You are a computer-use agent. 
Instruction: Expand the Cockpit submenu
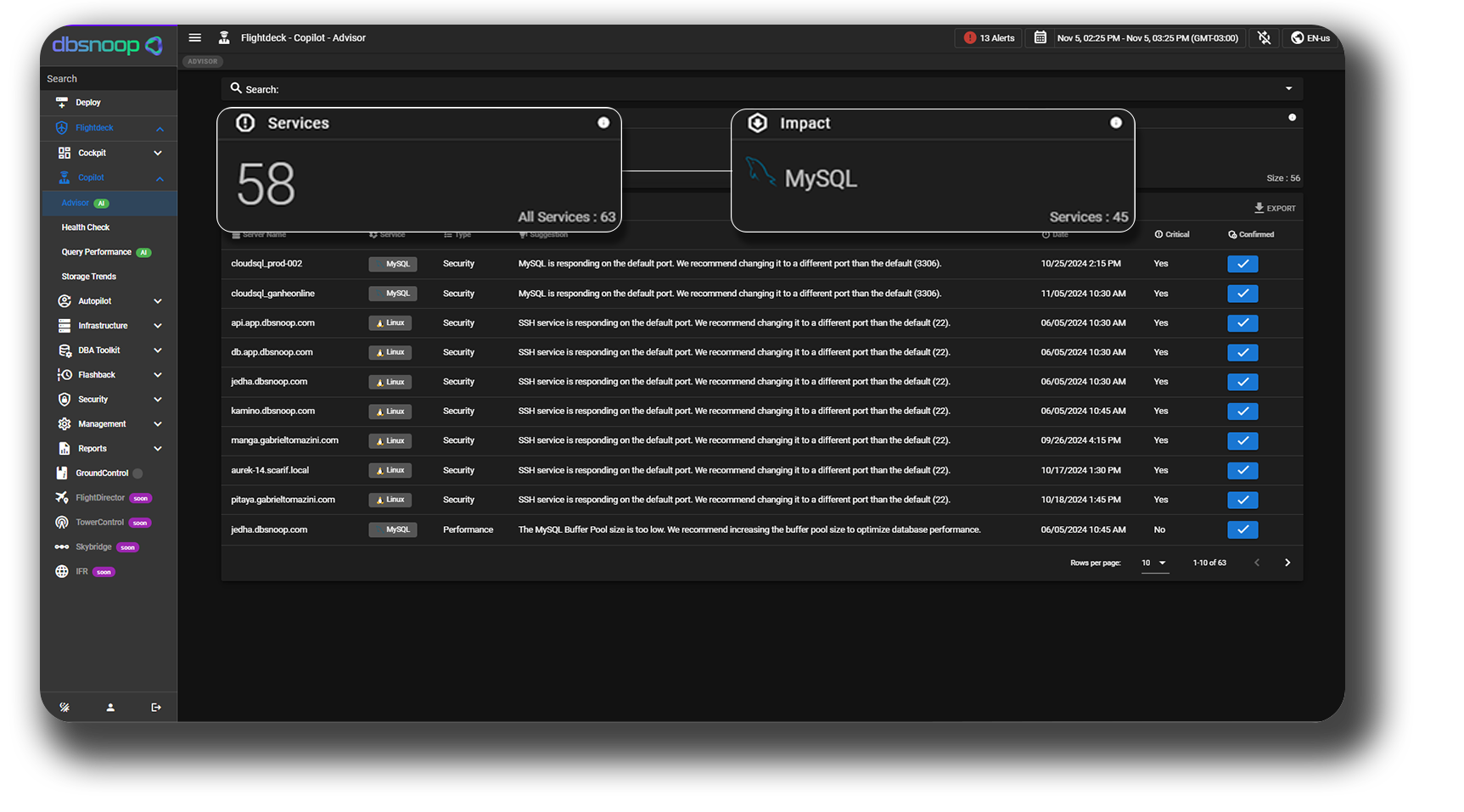pyautogui.click(x=158, y=154)
